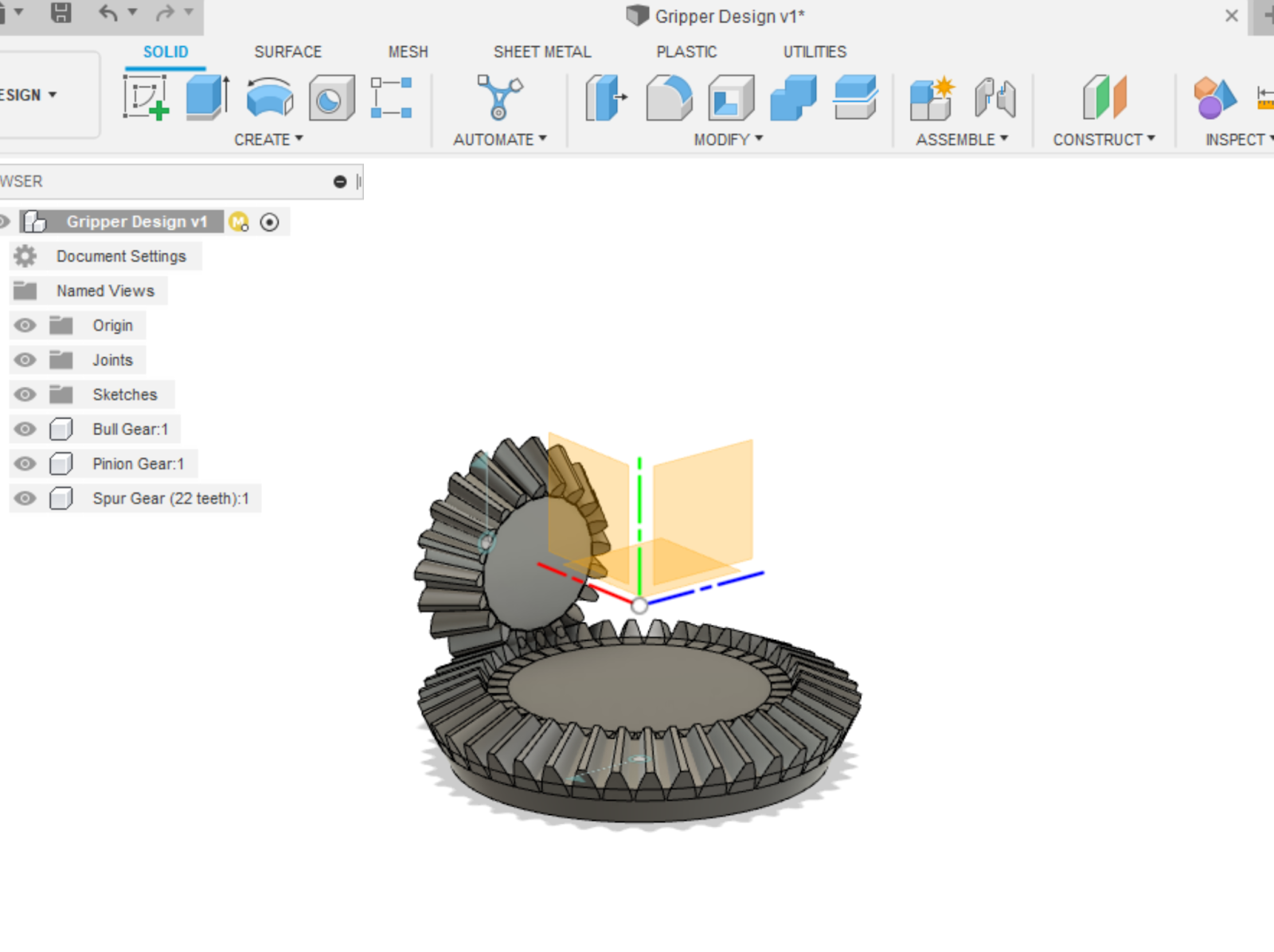The image size is (1274, 952).
Task: Click the Gripper Design root component icon
Action: click(35, 221)
